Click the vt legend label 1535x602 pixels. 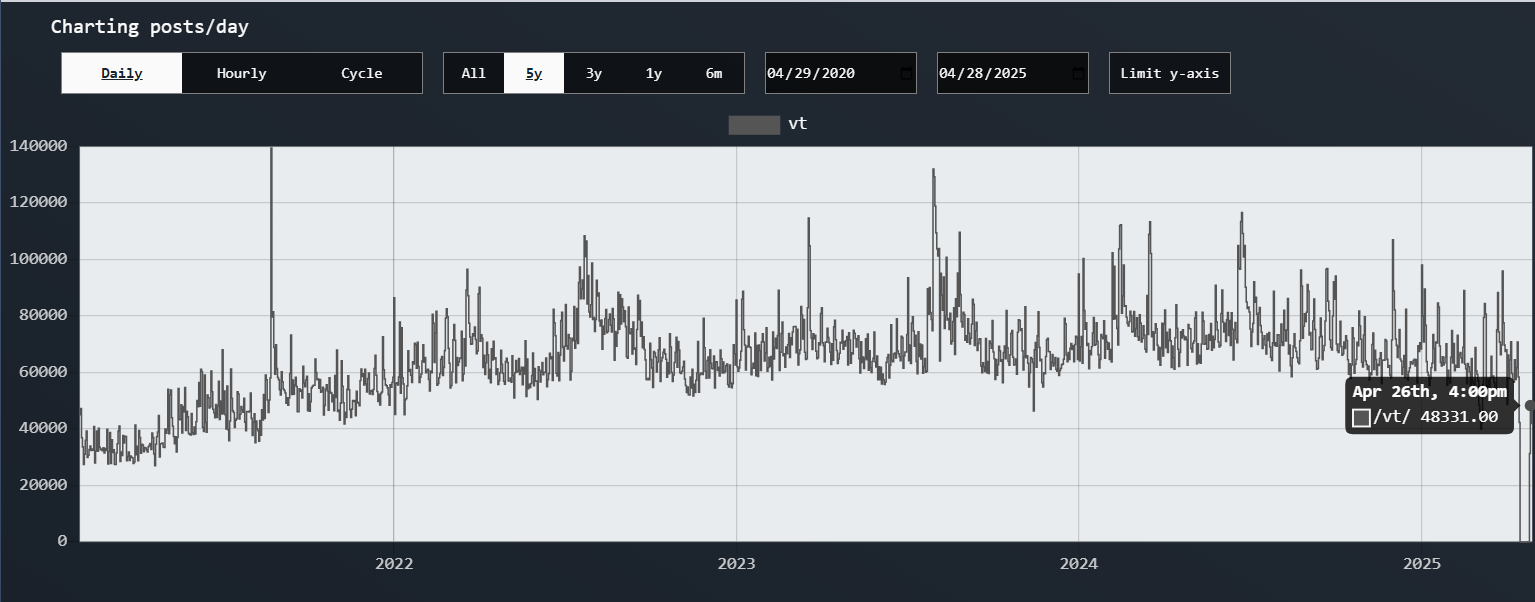pyautogui.click(x=797, y=124)
